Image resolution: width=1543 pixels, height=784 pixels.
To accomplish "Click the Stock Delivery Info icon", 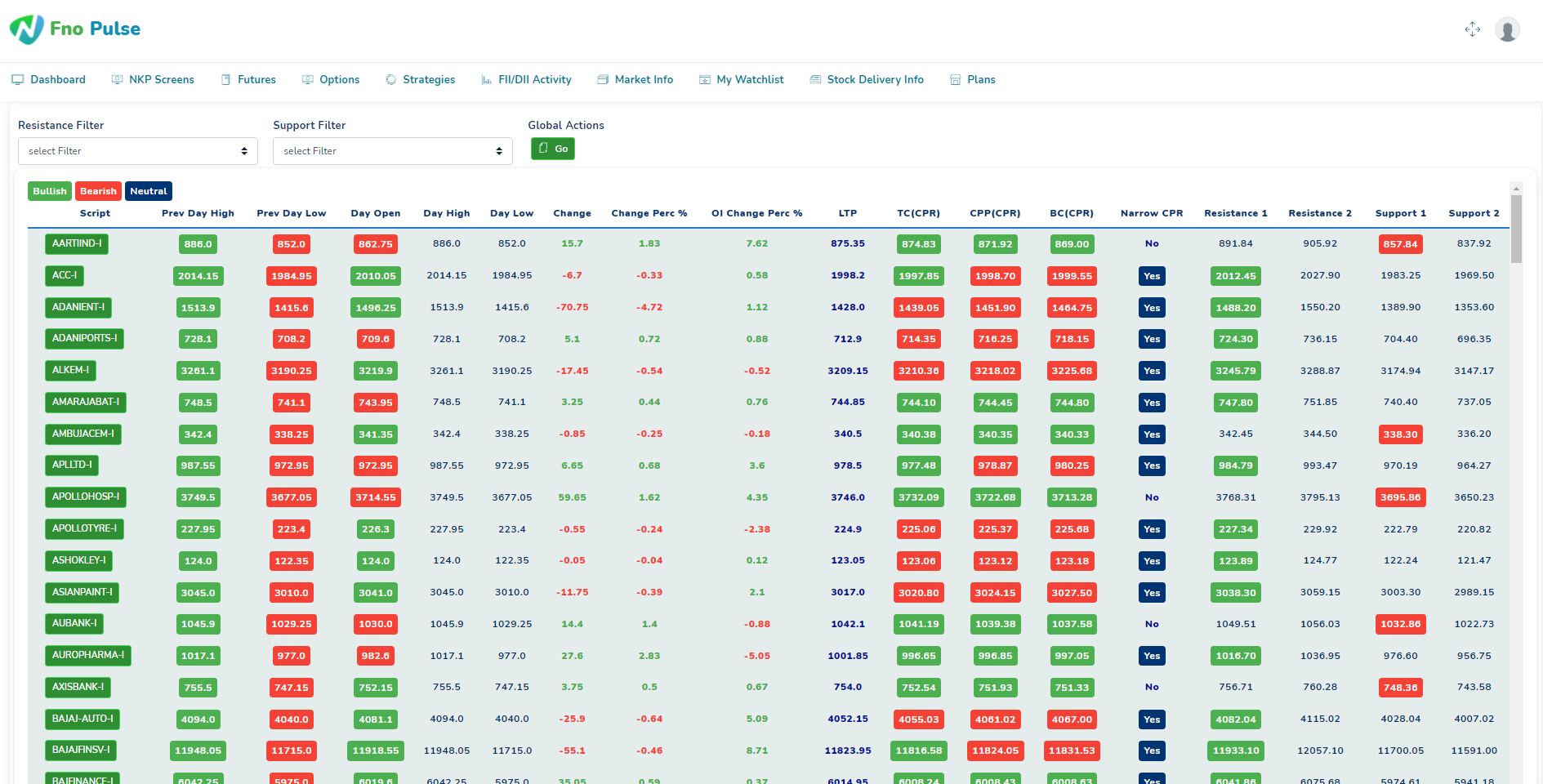I will (815, 79).
